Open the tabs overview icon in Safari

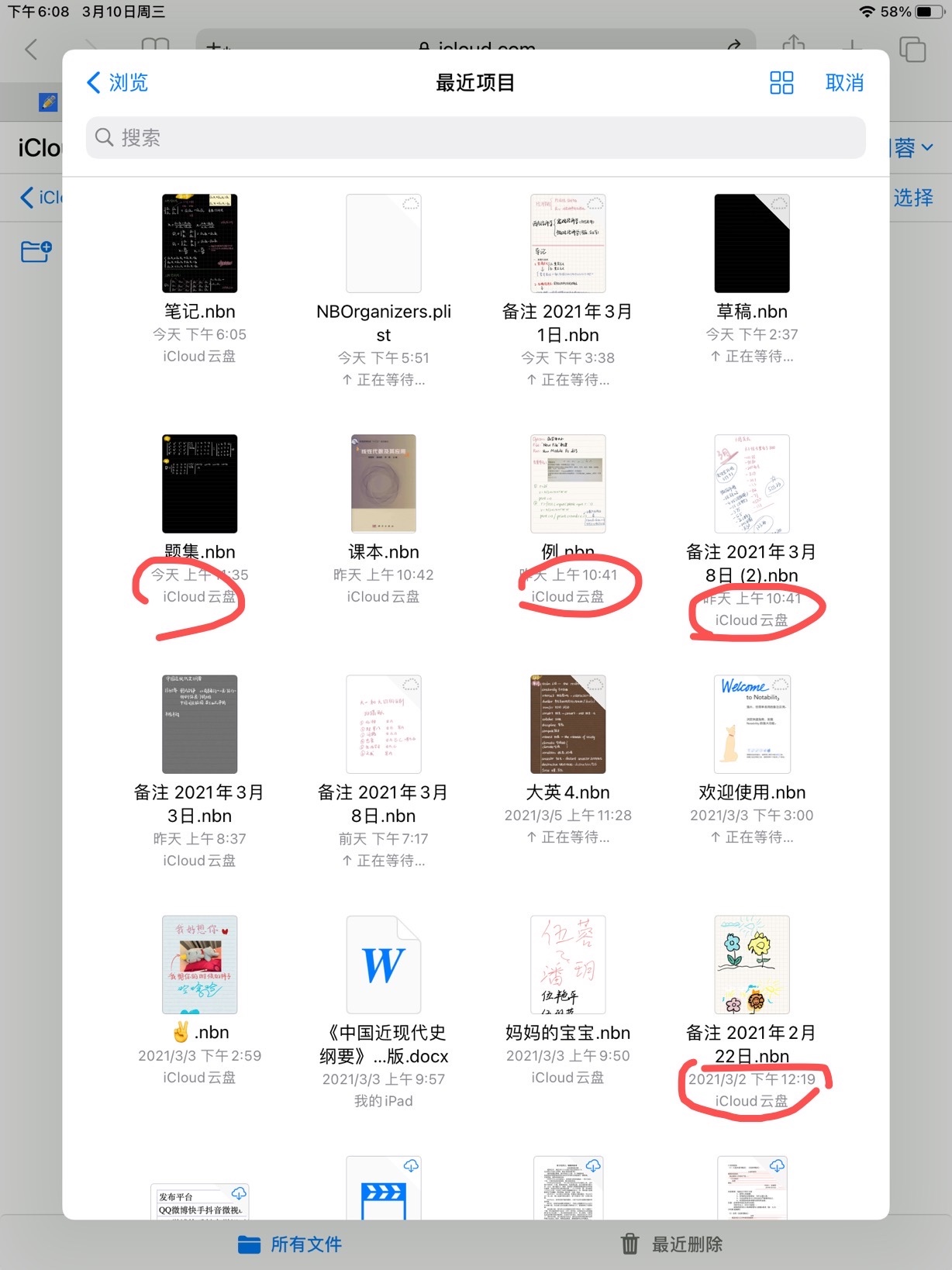pyautogui.click(x=912, y=49)
